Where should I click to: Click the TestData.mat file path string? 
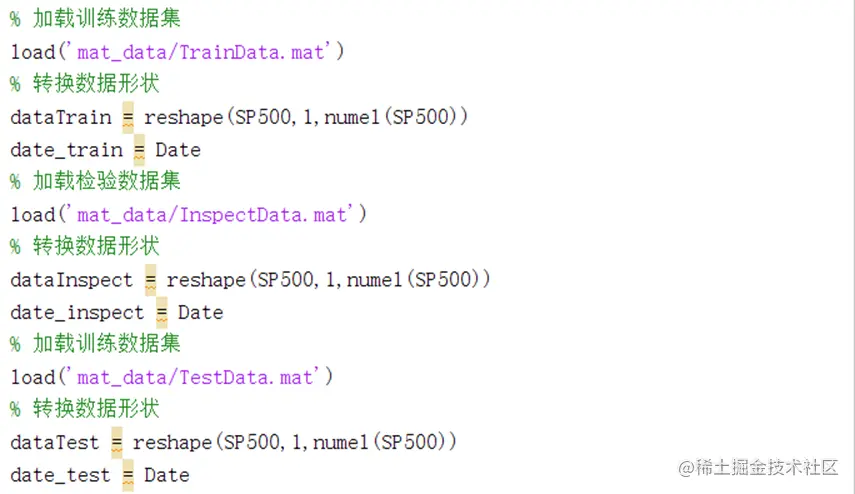point(194,378)
